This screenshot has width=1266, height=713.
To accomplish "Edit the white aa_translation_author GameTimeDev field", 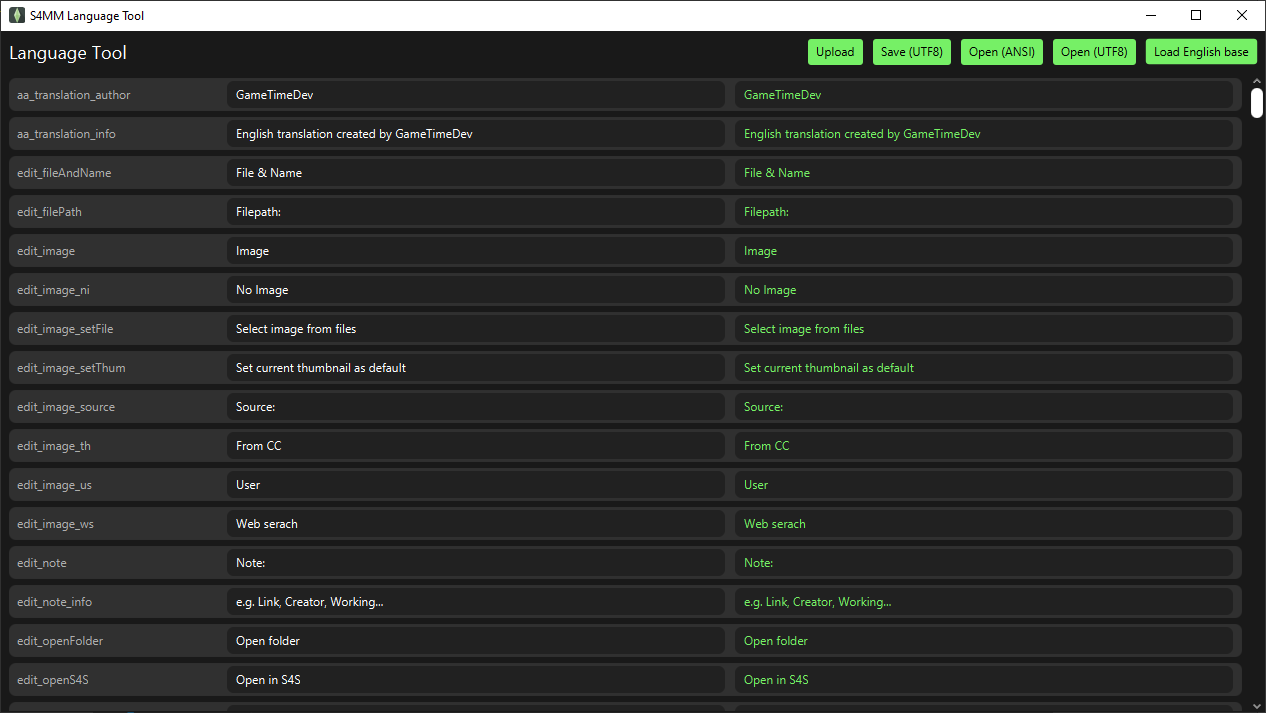I will tap(475, 95).
